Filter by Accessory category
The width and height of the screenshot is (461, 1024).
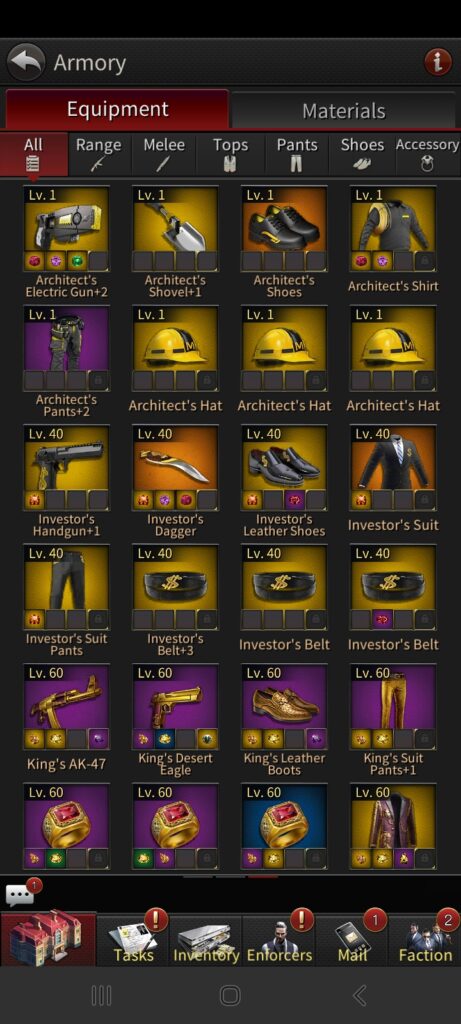(x=427, y=154)
